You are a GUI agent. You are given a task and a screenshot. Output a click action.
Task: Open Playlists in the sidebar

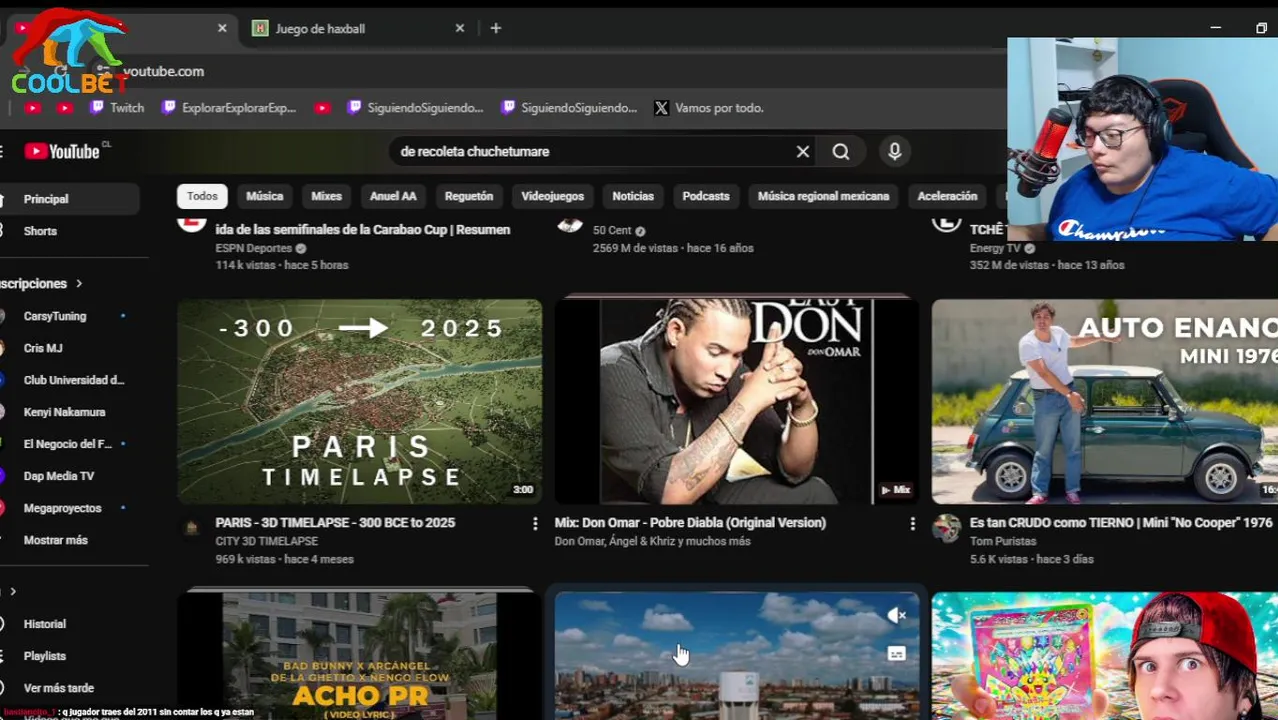[70, 656]
